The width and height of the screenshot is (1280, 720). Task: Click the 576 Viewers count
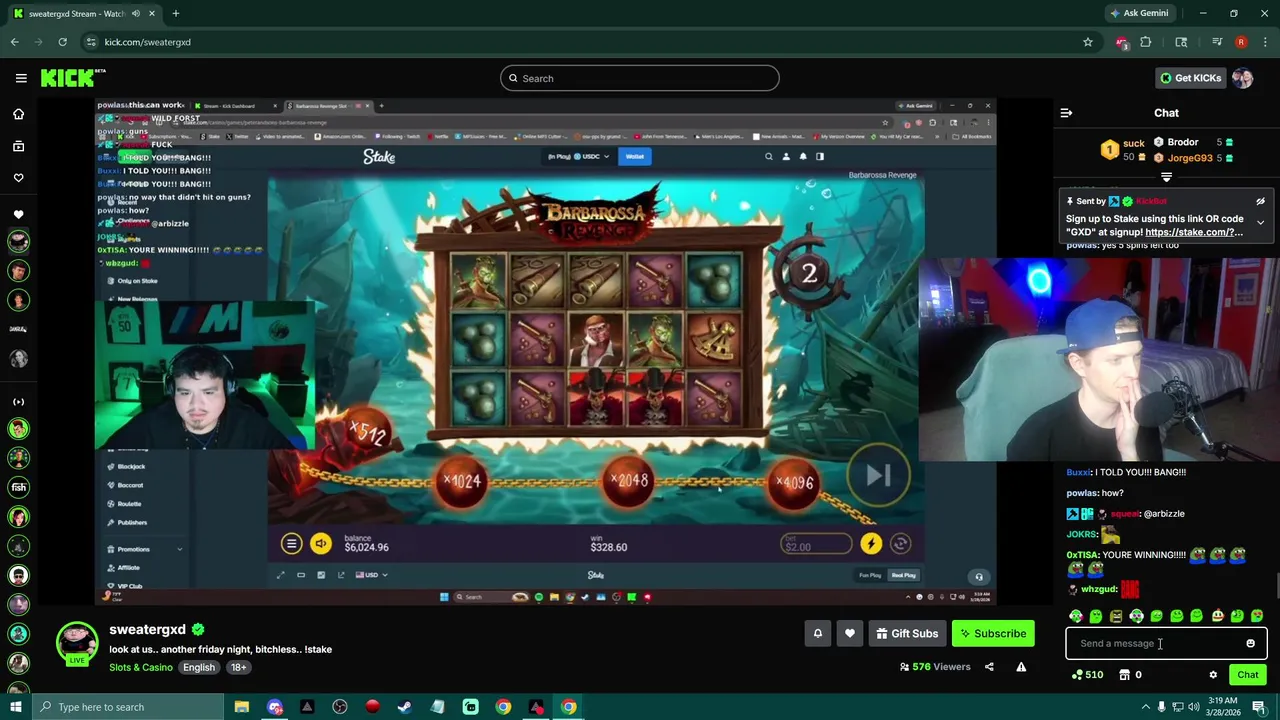click(x=934, y=667)
